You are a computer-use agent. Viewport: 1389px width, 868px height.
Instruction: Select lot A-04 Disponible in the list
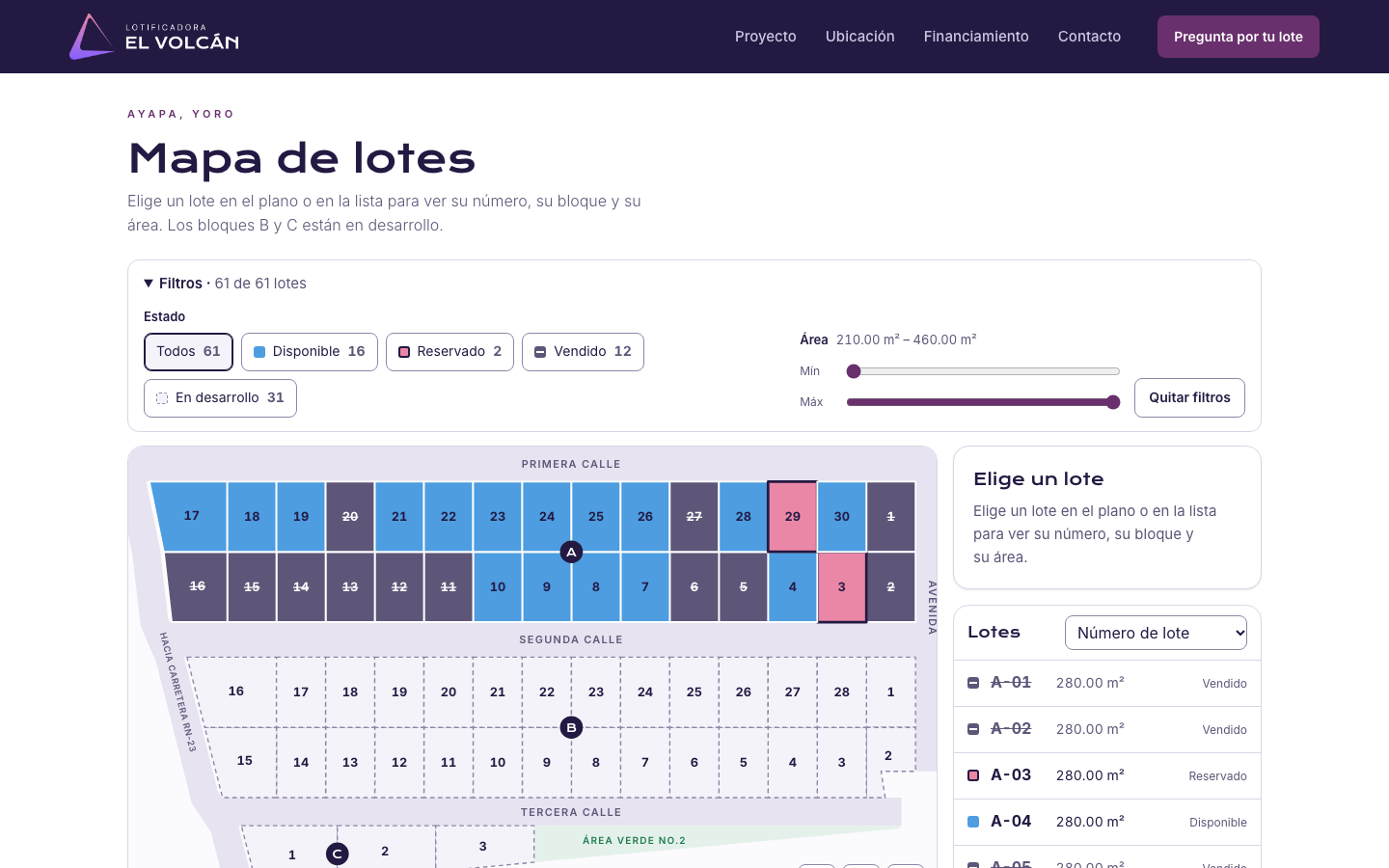(x=1107, y=822)
